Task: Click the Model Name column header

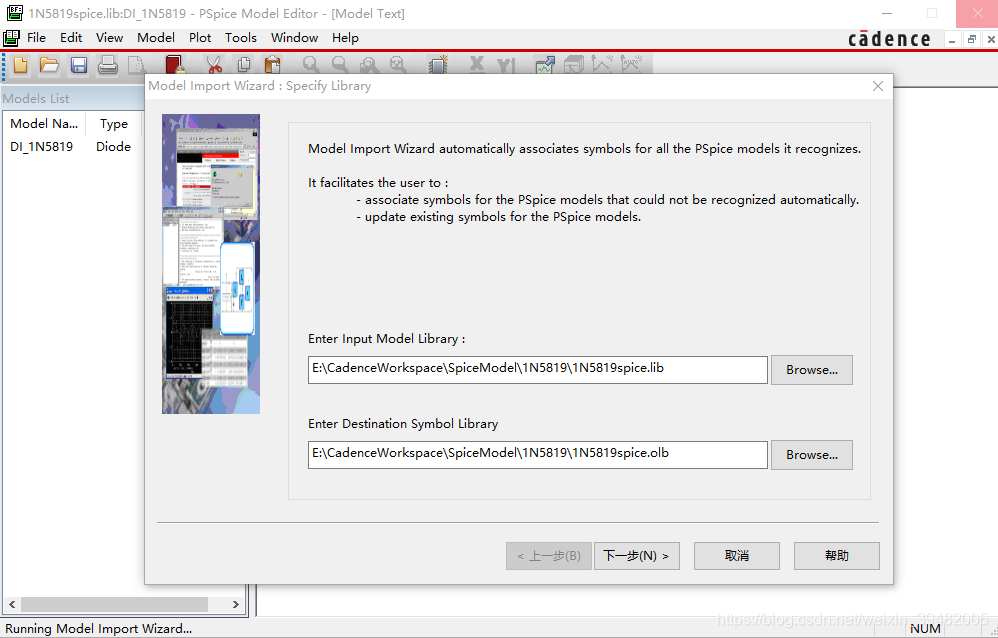Action: pos(44,124)
